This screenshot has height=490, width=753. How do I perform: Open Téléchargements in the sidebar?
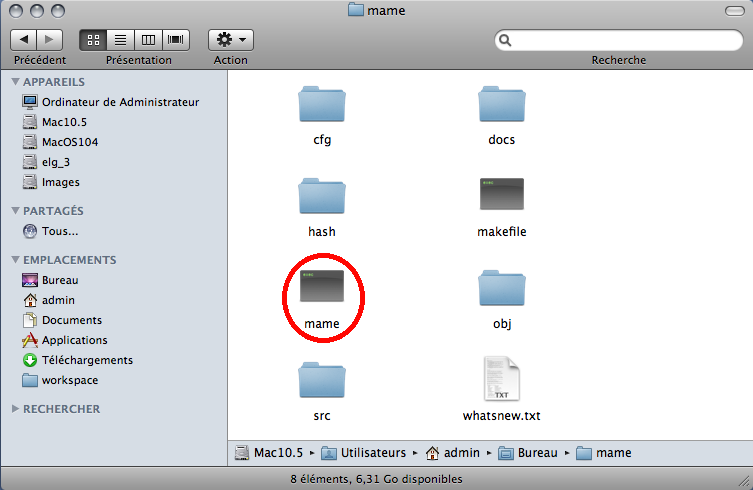[x=77, y=360]
